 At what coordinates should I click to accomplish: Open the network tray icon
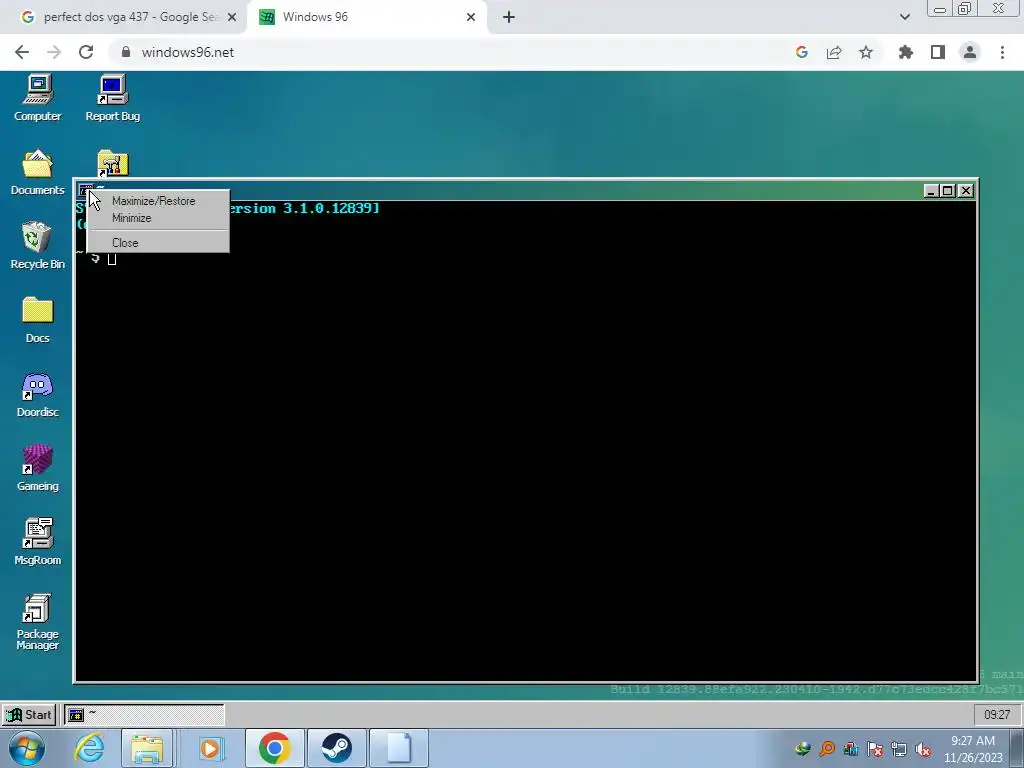point(899,749)
